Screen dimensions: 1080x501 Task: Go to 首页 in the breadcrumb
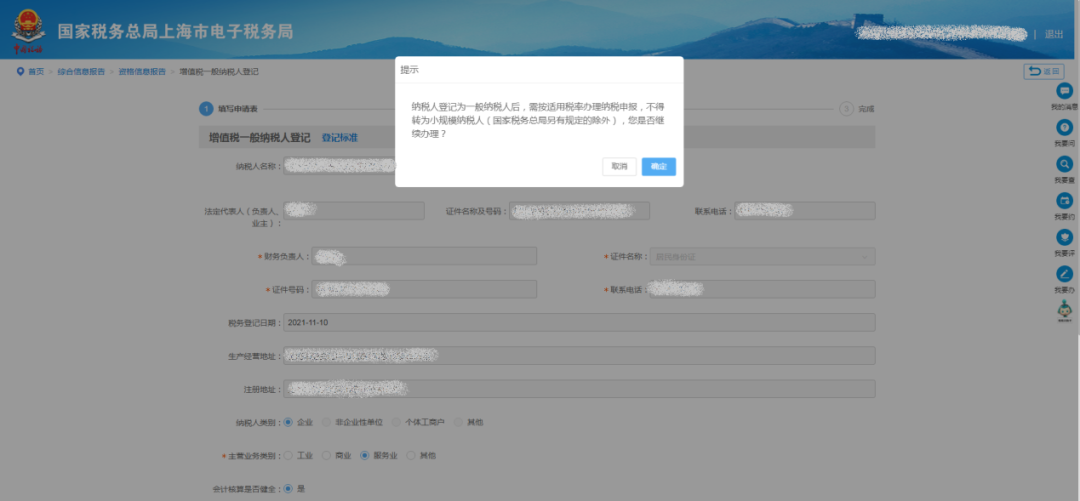click(x=35, y=72)
